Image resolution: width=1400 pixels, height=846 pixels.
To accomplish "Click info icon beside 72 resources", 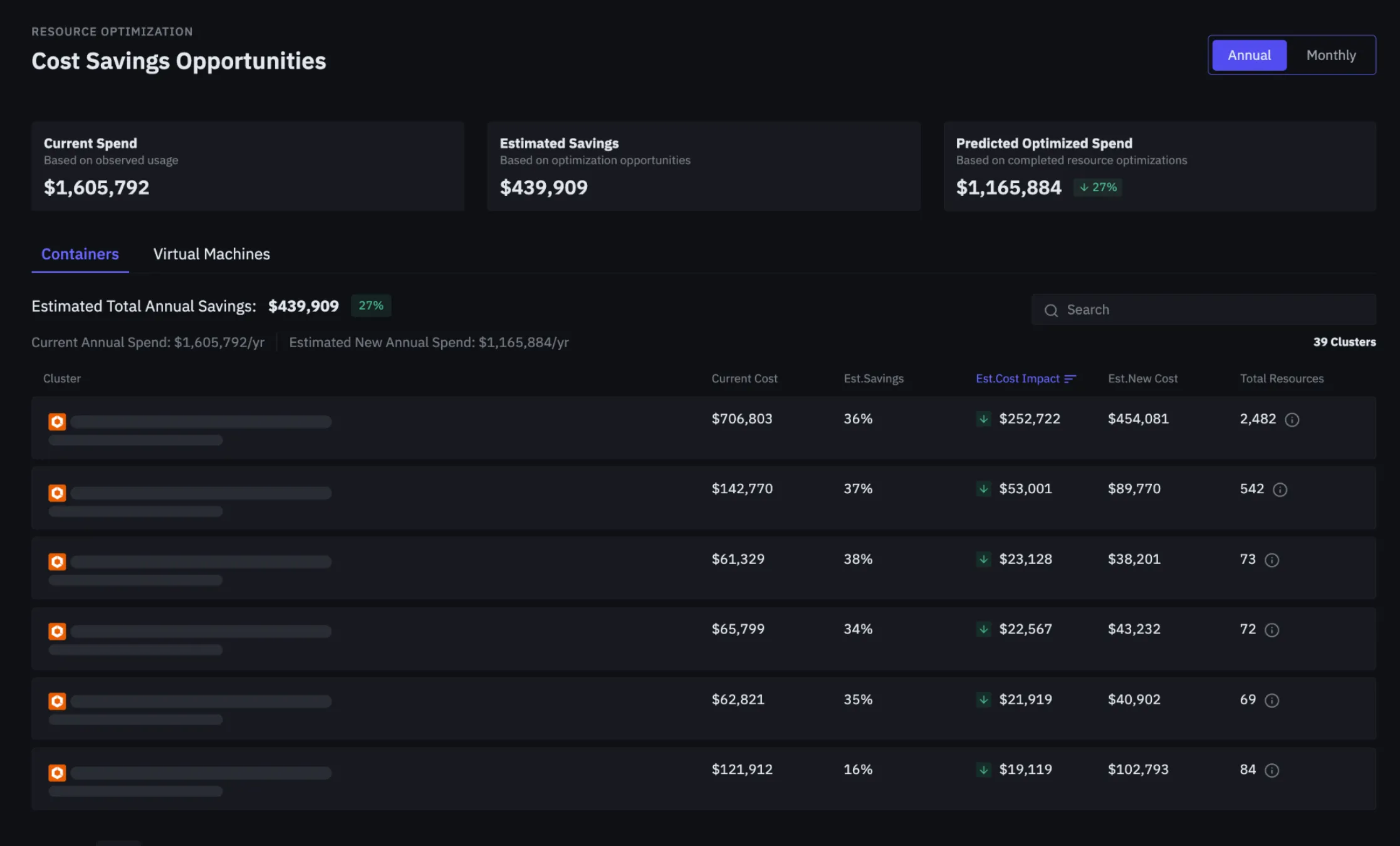I will [x=1272, y=630].
